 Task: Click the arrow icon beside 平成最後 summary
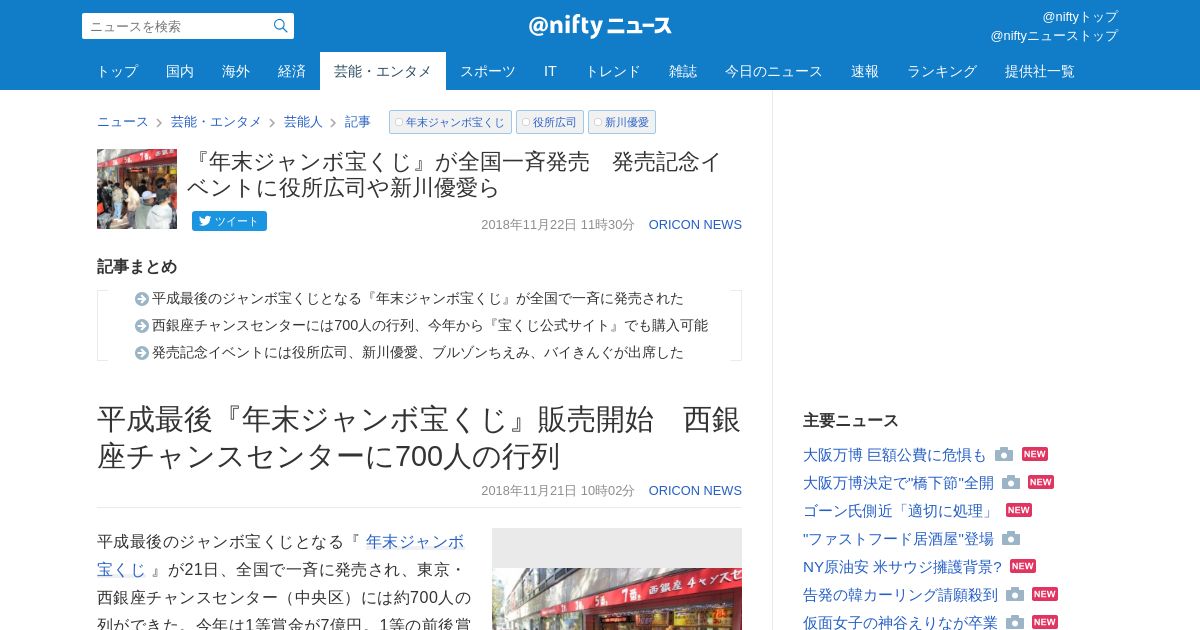[x=142, y=299]
